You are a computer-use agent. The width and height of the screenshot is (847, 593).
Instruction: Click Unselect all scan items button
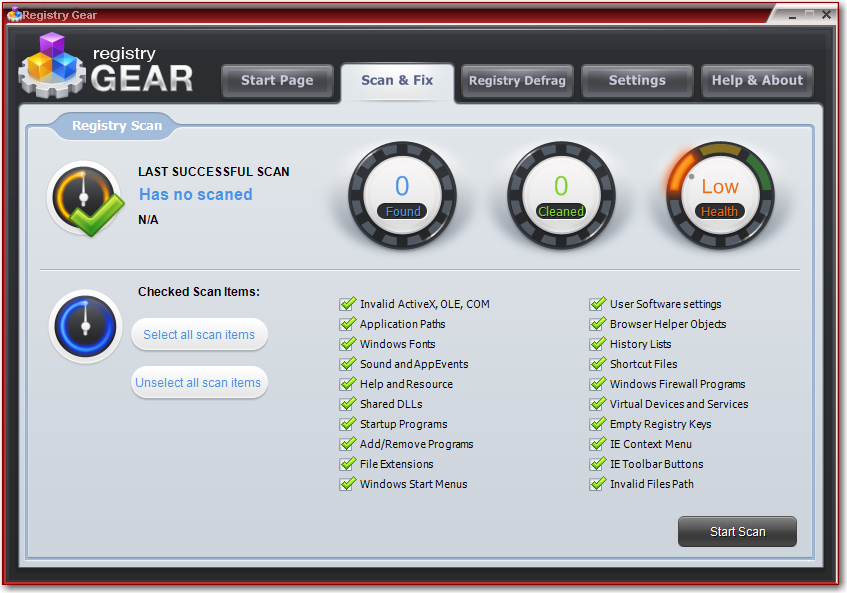click(x=199, y=382)
